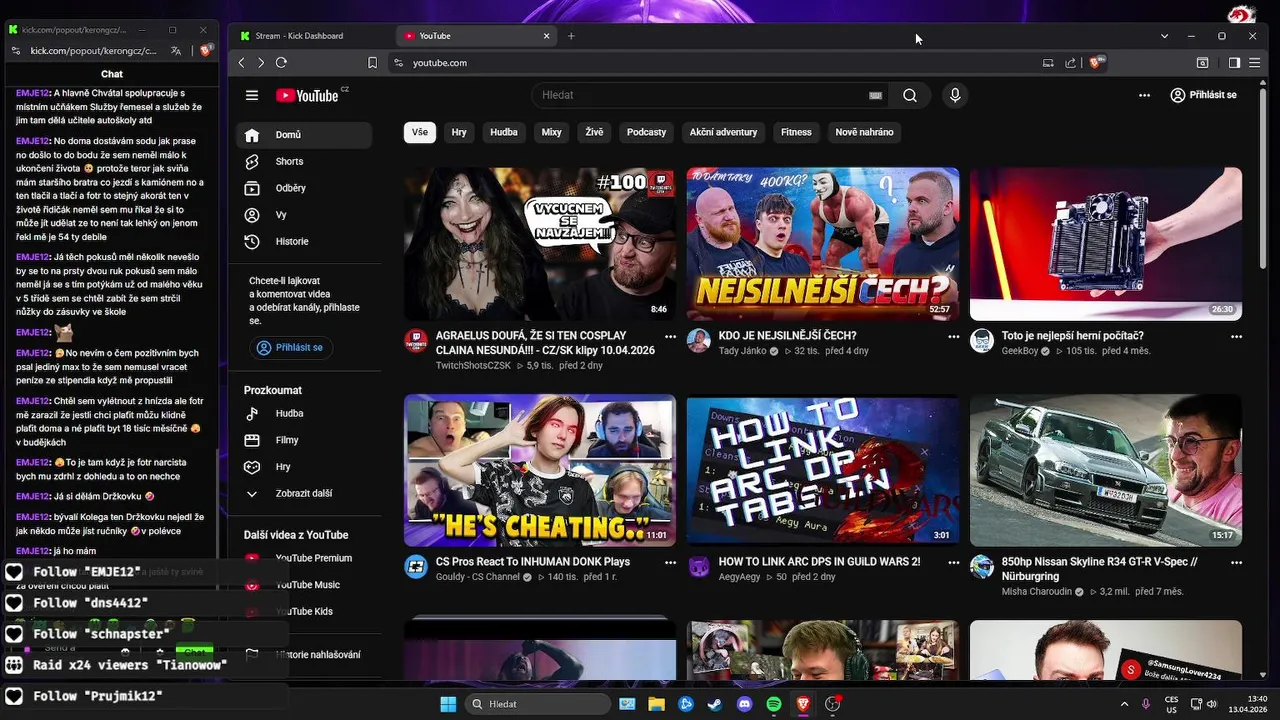The width and height of the screenshot is (1280, 720).
Task: Open options for Toto je nejlepší herní počítač video
Action: (1236, 337)
